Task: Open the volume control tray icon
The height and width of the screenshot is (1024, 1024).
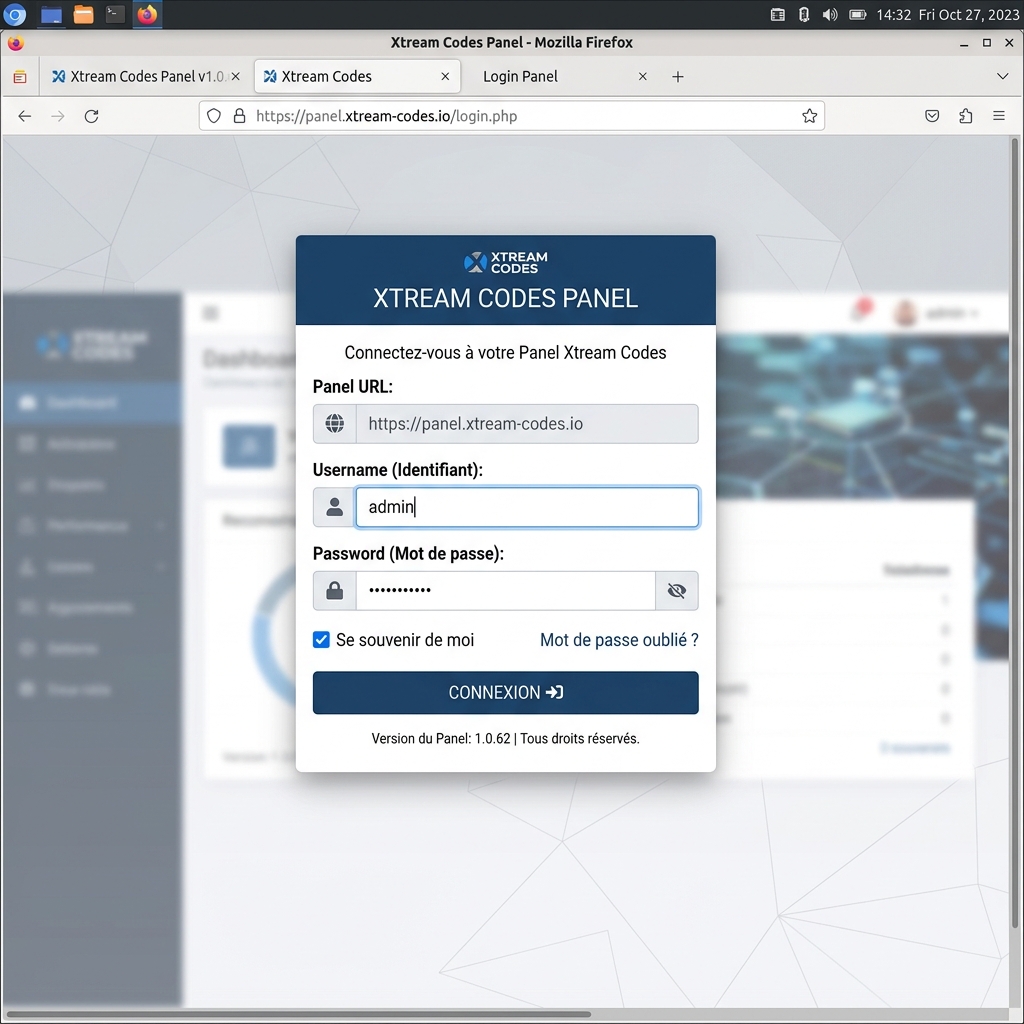Action: tap(829, 15)
